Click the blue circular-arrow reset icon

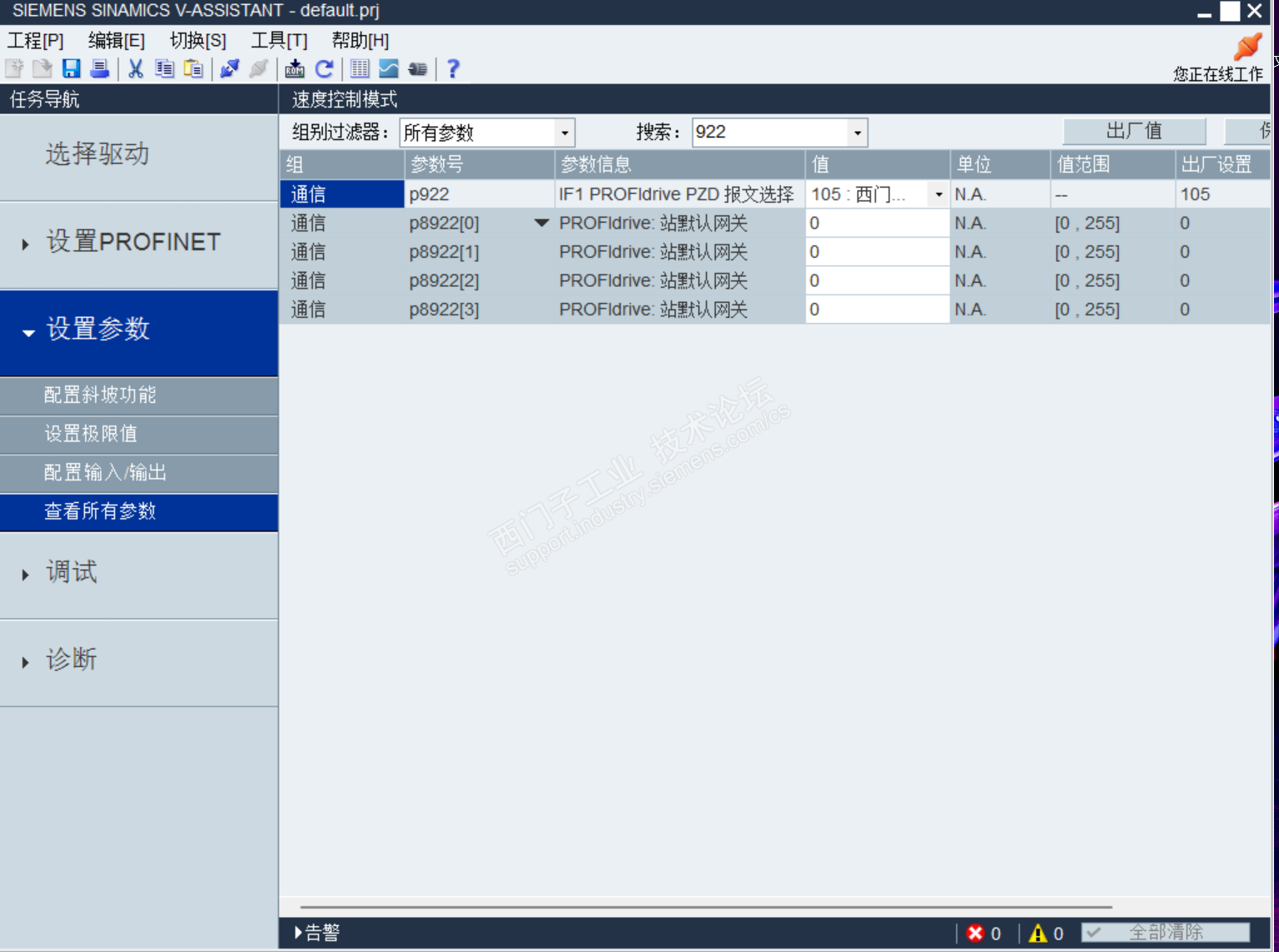324,68
